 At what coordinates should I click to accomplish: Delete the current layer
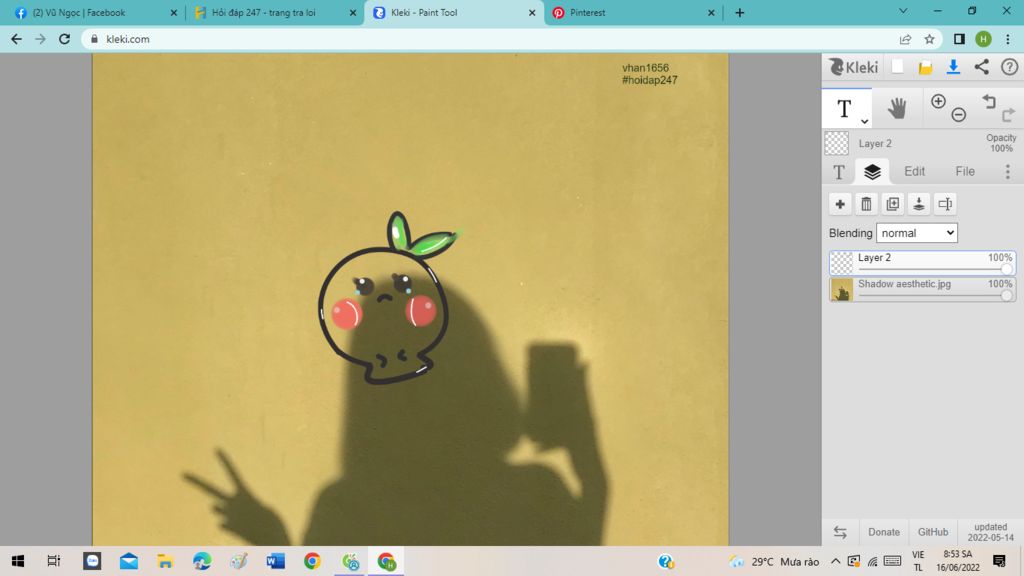point(866,204)
